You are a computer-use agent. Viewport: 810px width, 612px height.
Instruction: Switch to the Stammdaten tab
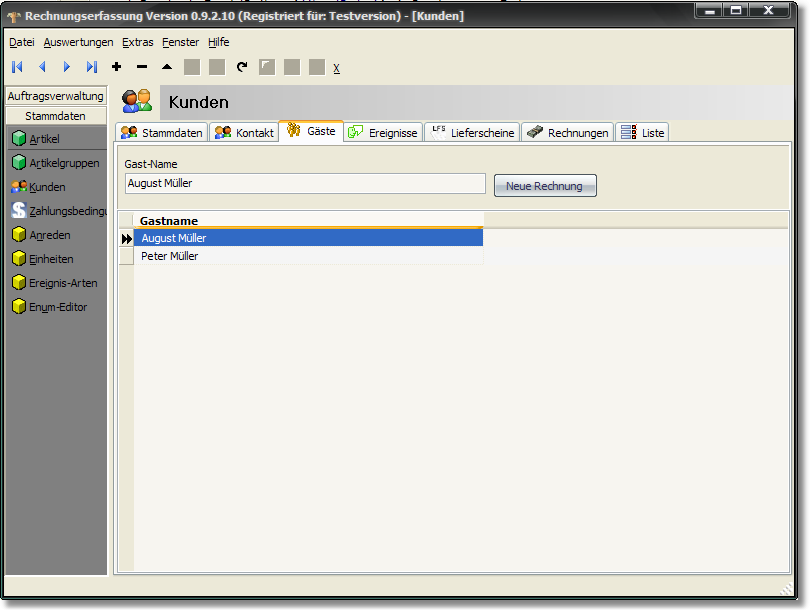pos(162,133)
